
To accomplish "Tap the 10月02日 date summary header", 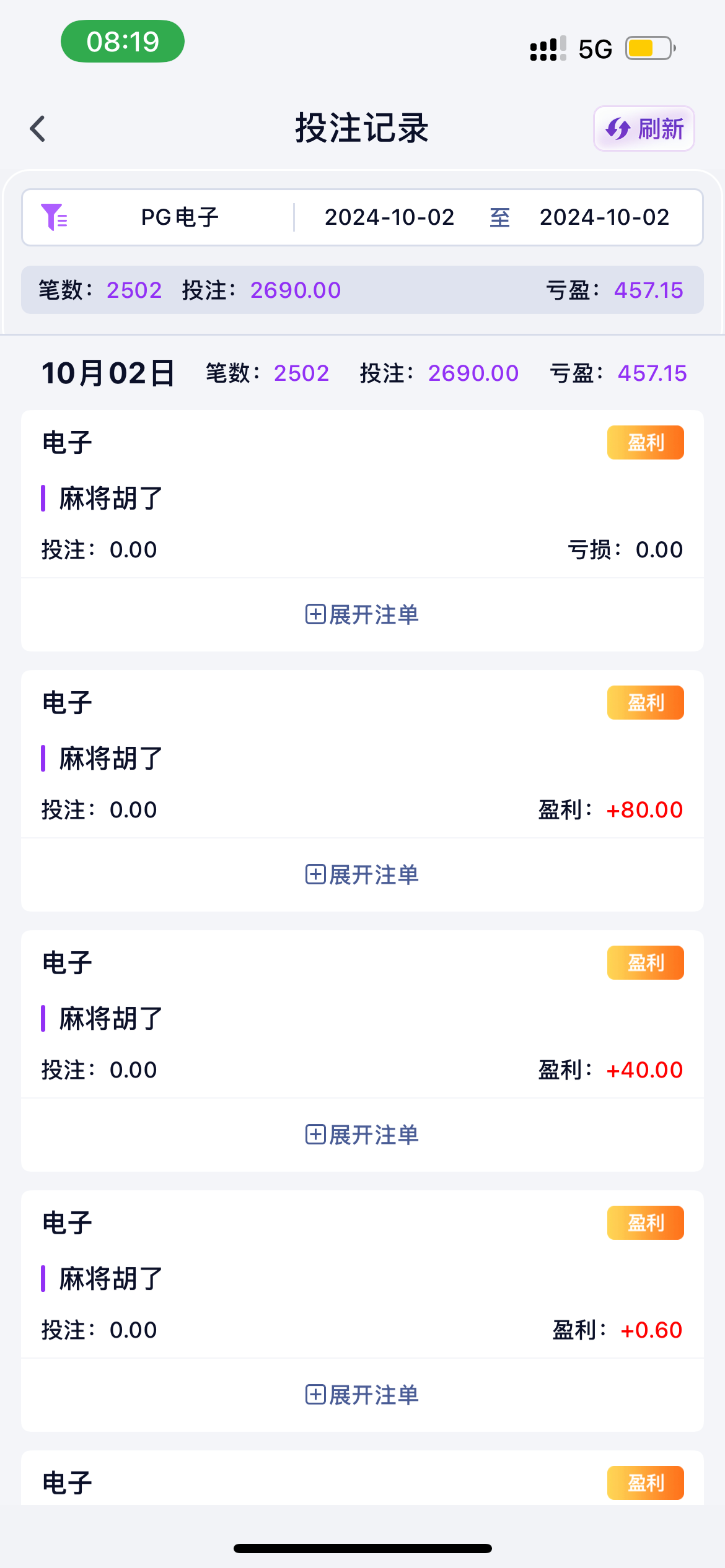I will [108, 373].
